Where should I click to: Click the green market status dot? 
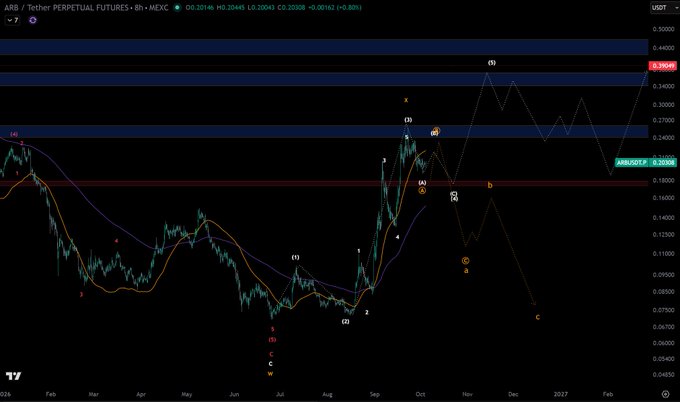[177, 7]
